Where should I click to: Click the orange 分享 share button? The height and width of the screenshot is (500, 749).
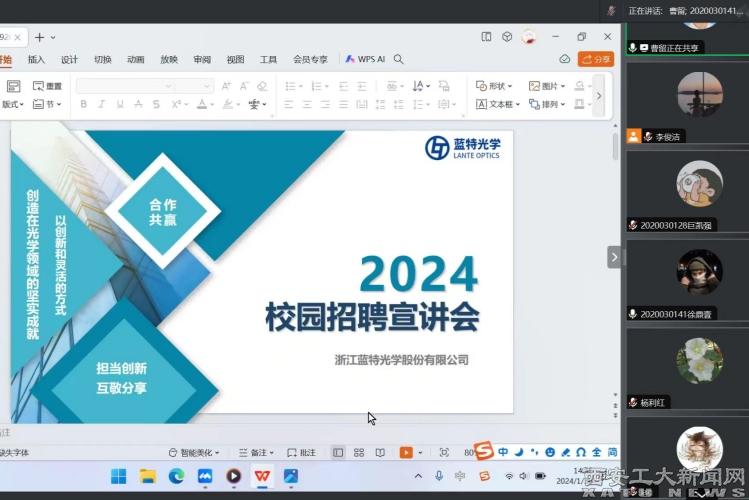[x=596, y=59]
